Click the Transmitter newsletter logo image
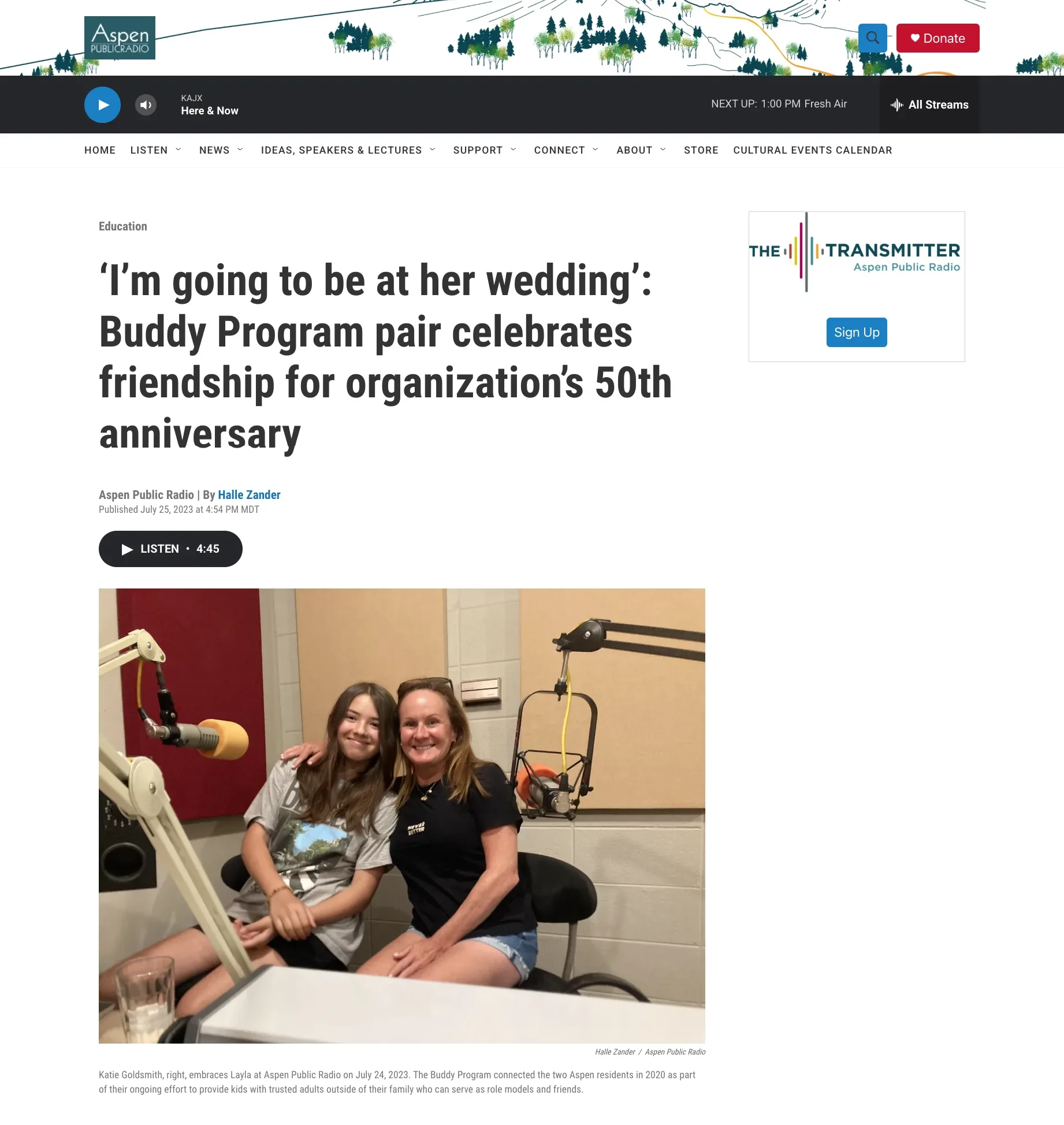 coord(855,252)
